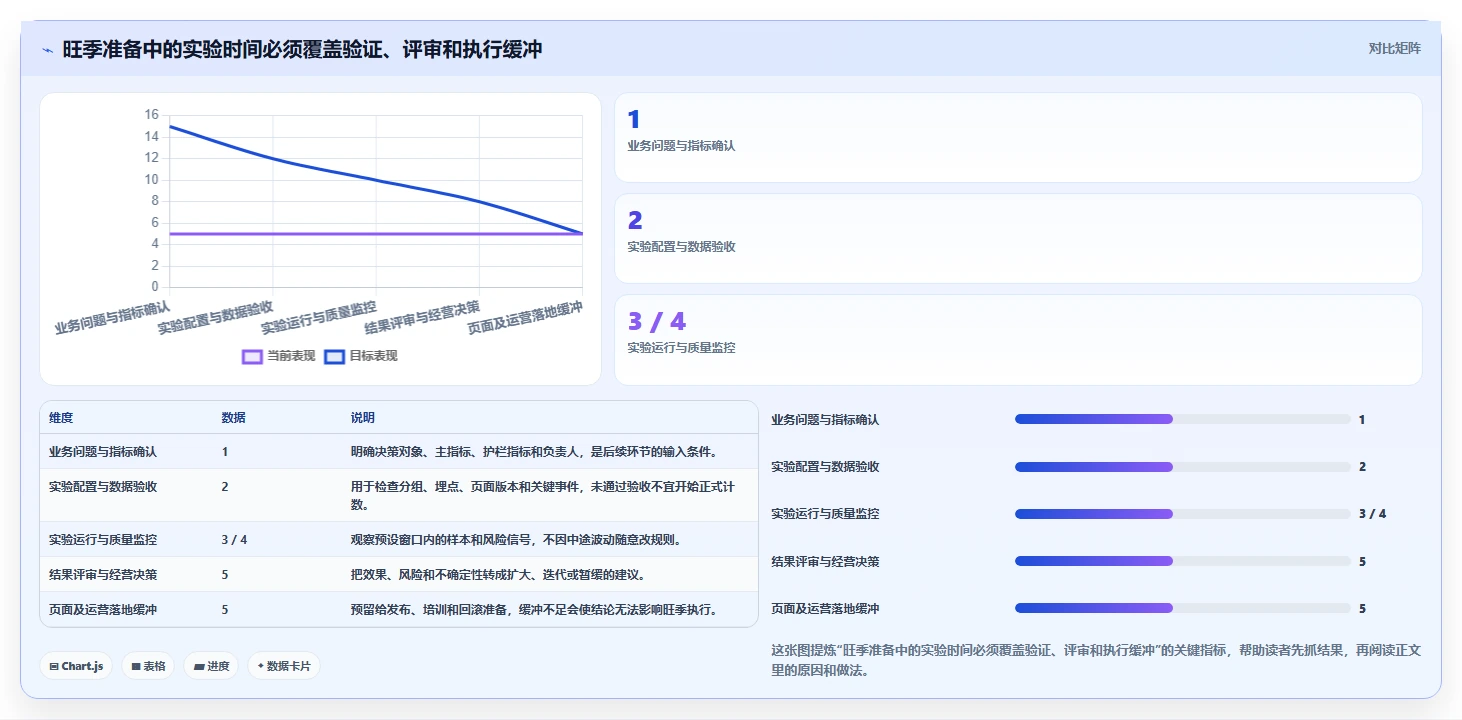Click the chart axis label 结果评审与经营决策
Image resolution: width=1462 pixels, height=720 pixels.
(x=421, y=317)
